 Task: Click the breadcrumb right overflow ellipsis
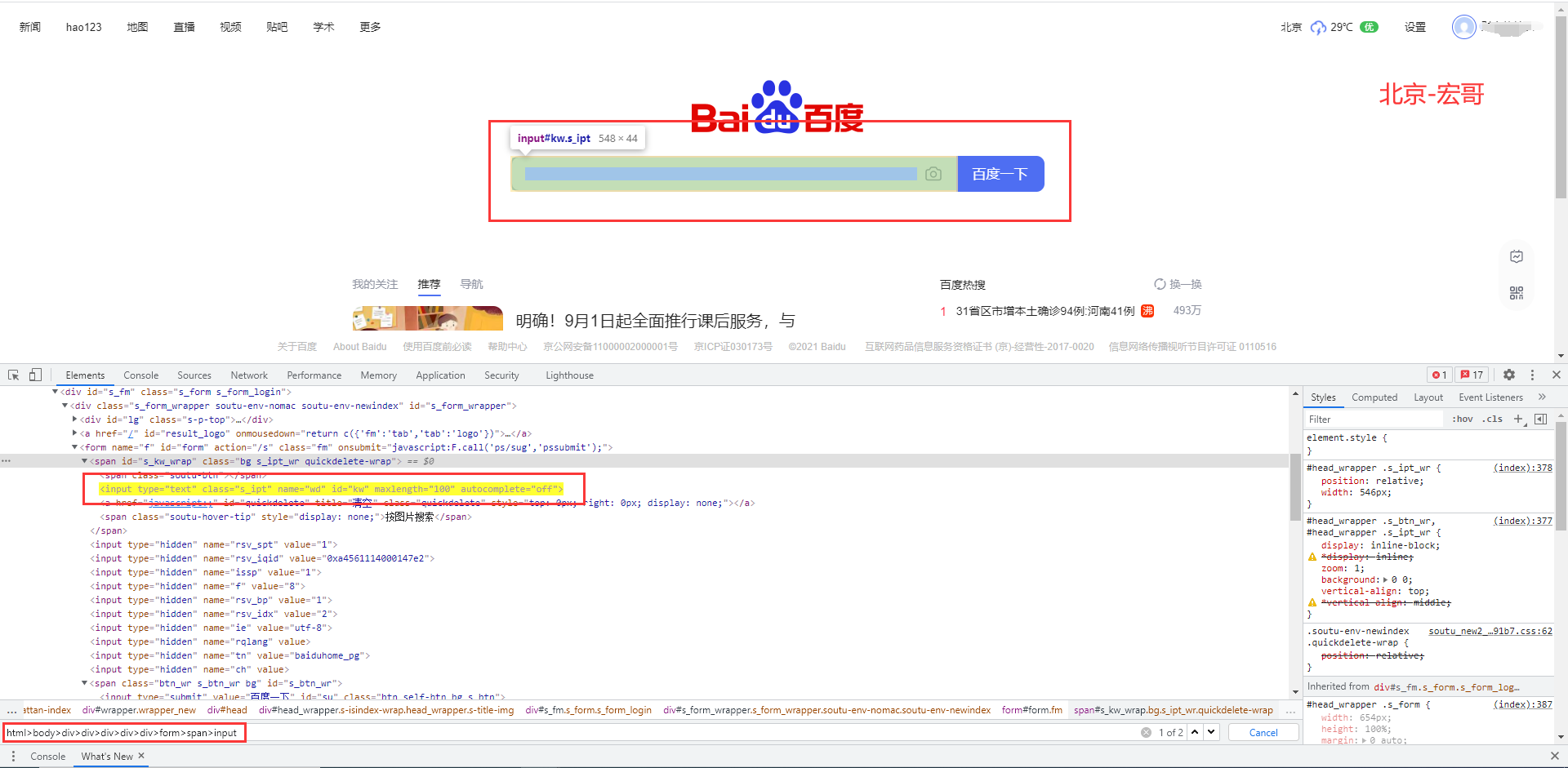[1290, 711]
